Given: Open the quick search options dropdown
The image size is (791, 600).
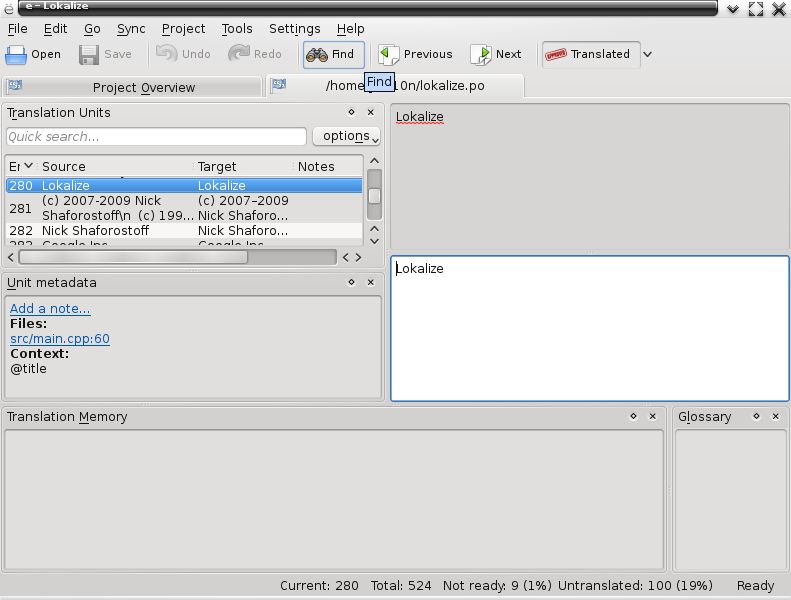Looking at the screenshot, I should (346, 136).
